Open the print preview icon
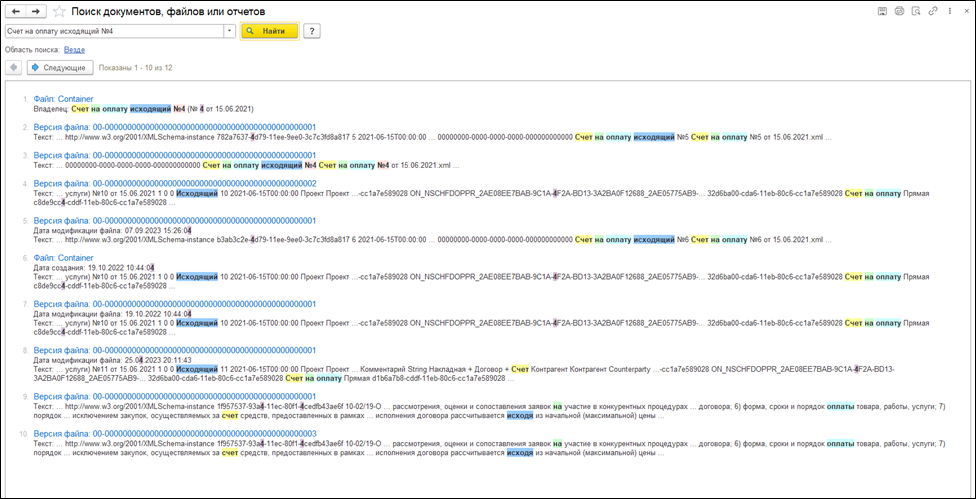976x499 pixels. (915, 11)
